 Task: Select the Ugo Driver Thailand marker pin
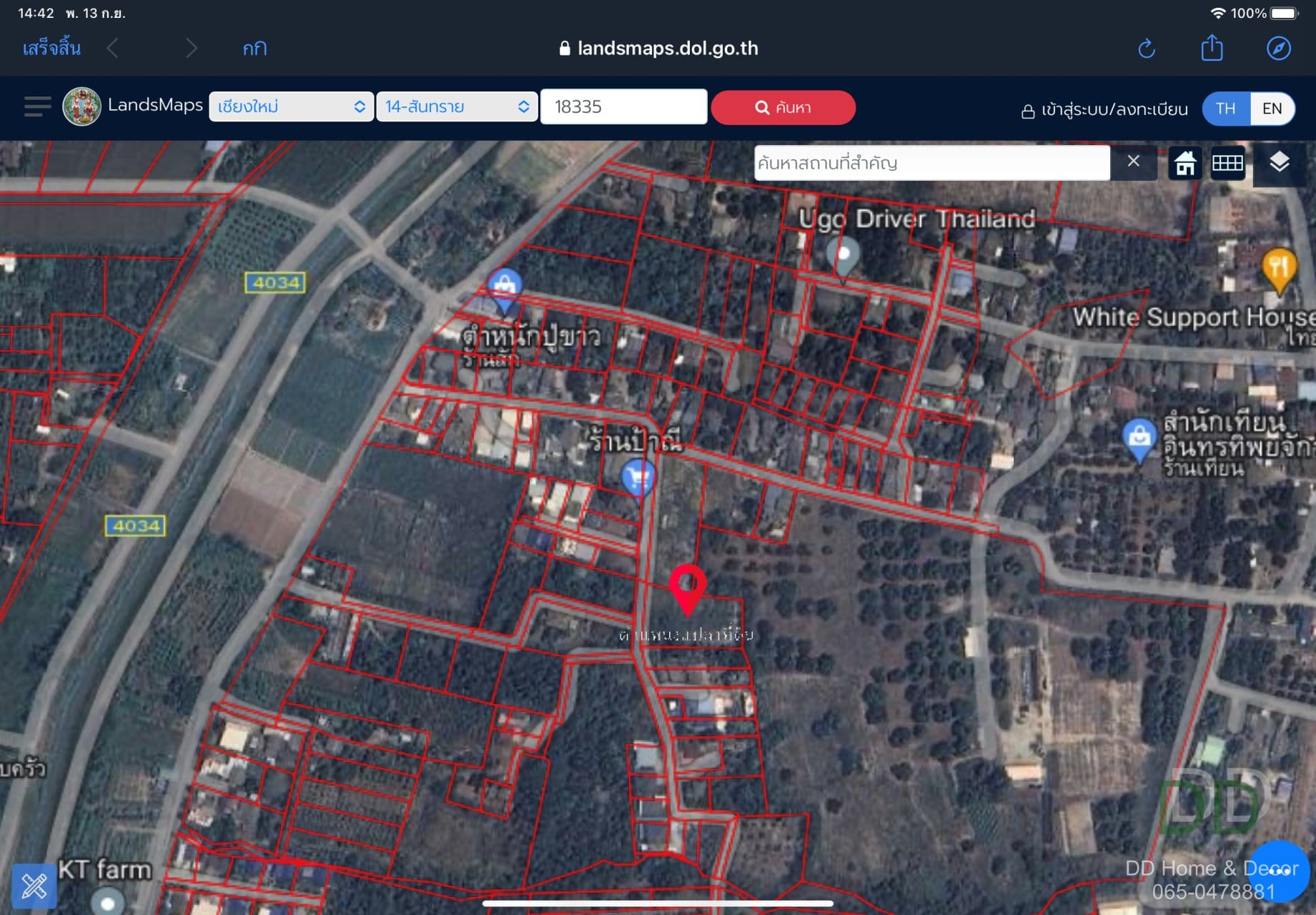[843, 257]
